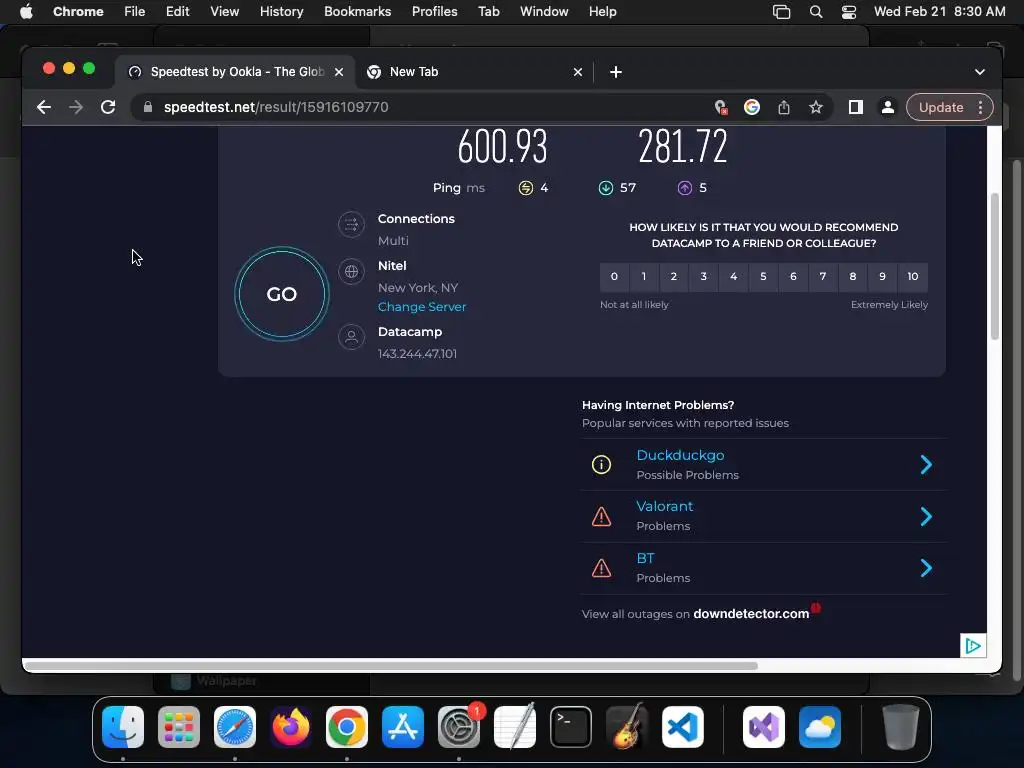Toggle the Chrome side panel
The image size is (1024, 768).
click(x=856, y=107)
